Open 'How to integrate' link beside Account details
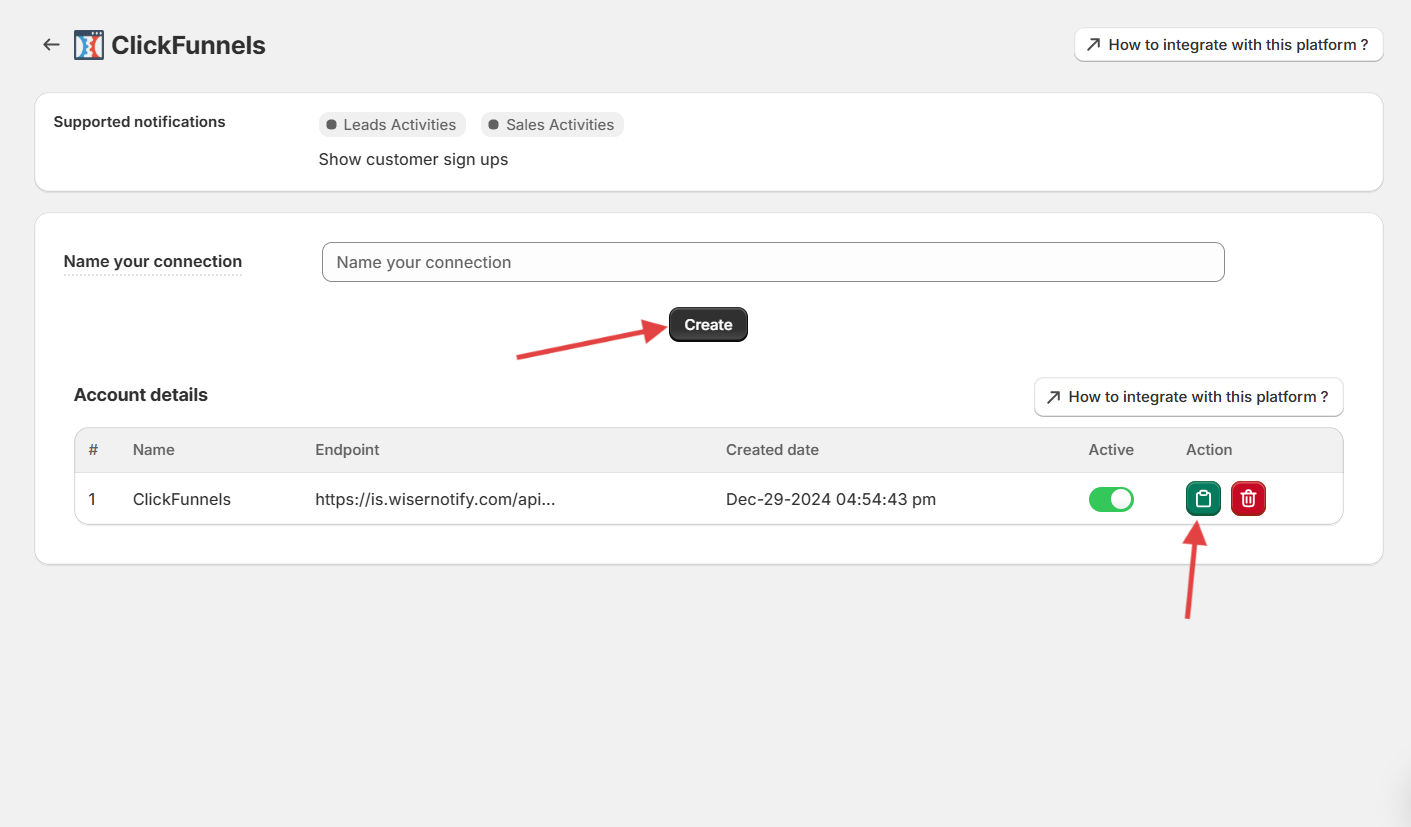Screen dimensions: 1411x827 pyautogui.click(x=1188, y=397)
